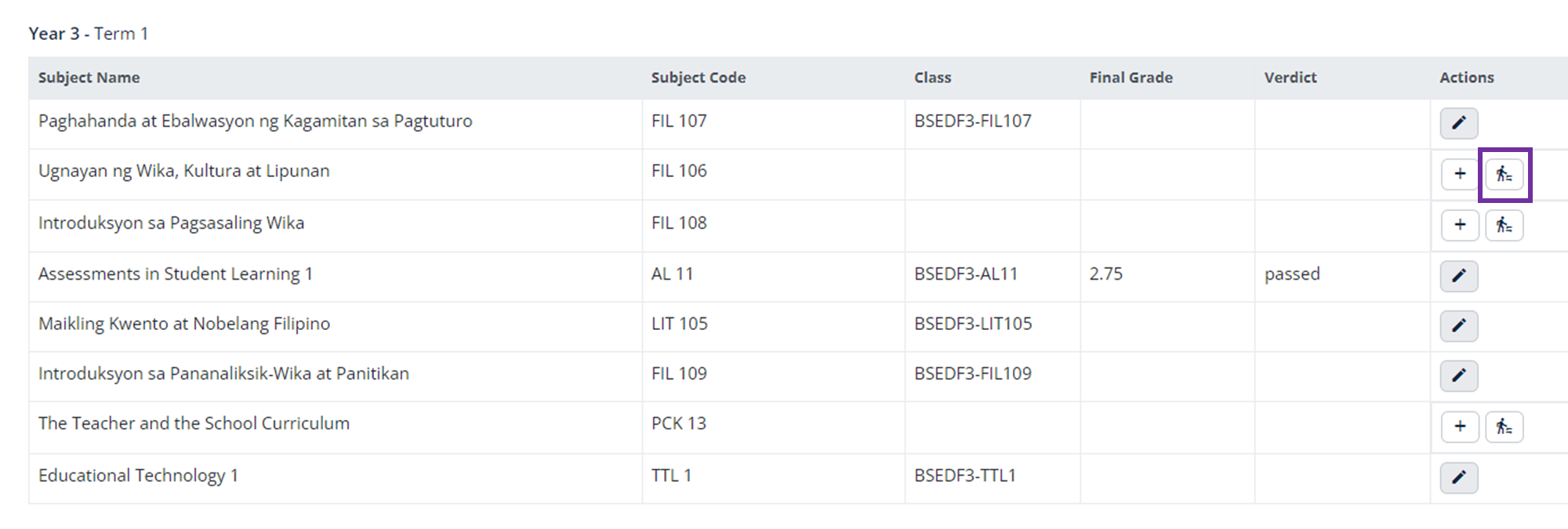Click the Subject Name column header

[89, 78]
